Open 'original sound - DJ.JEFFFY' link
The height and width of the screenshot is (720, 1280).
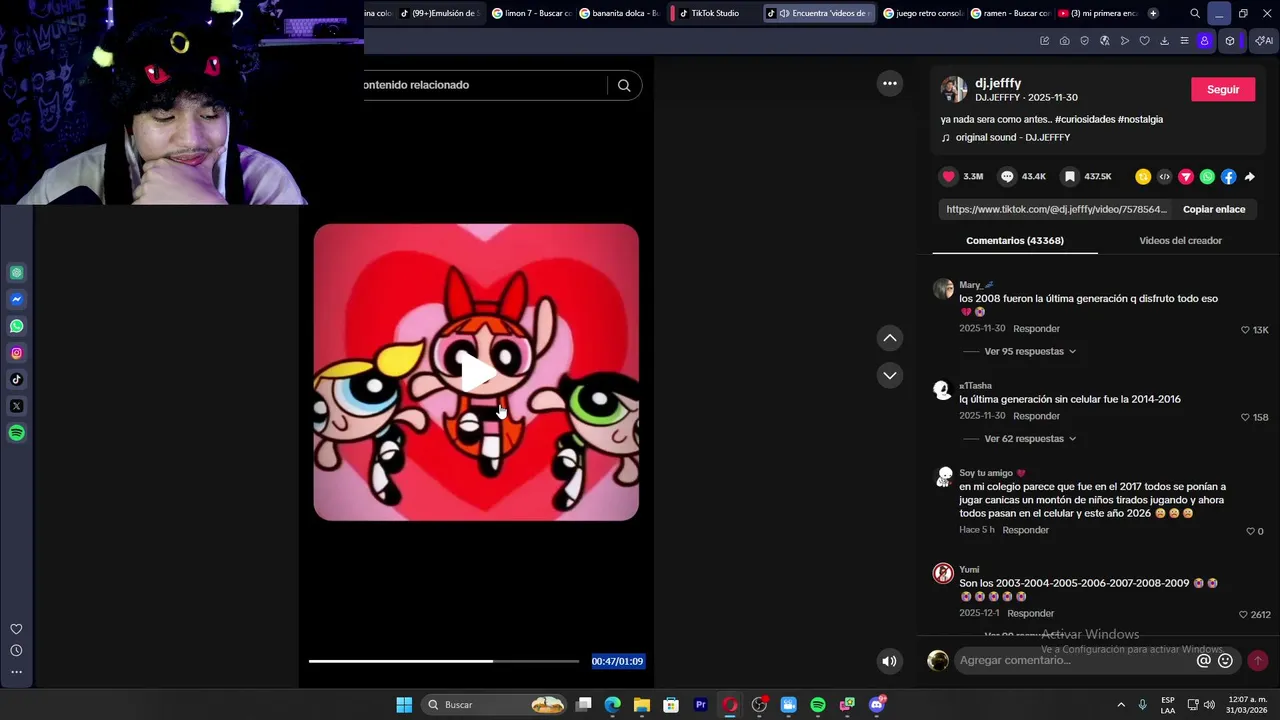(1012, 137)
